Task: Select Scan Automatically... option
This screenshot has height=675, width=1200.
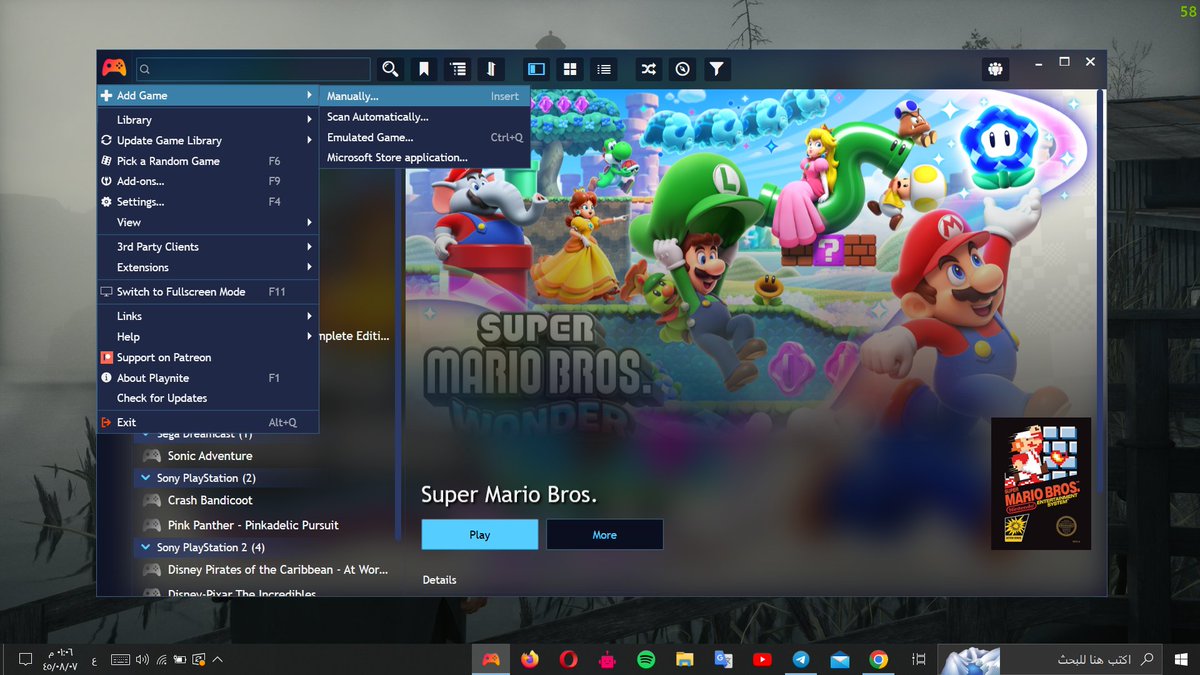Action: (x=424, y=117)
